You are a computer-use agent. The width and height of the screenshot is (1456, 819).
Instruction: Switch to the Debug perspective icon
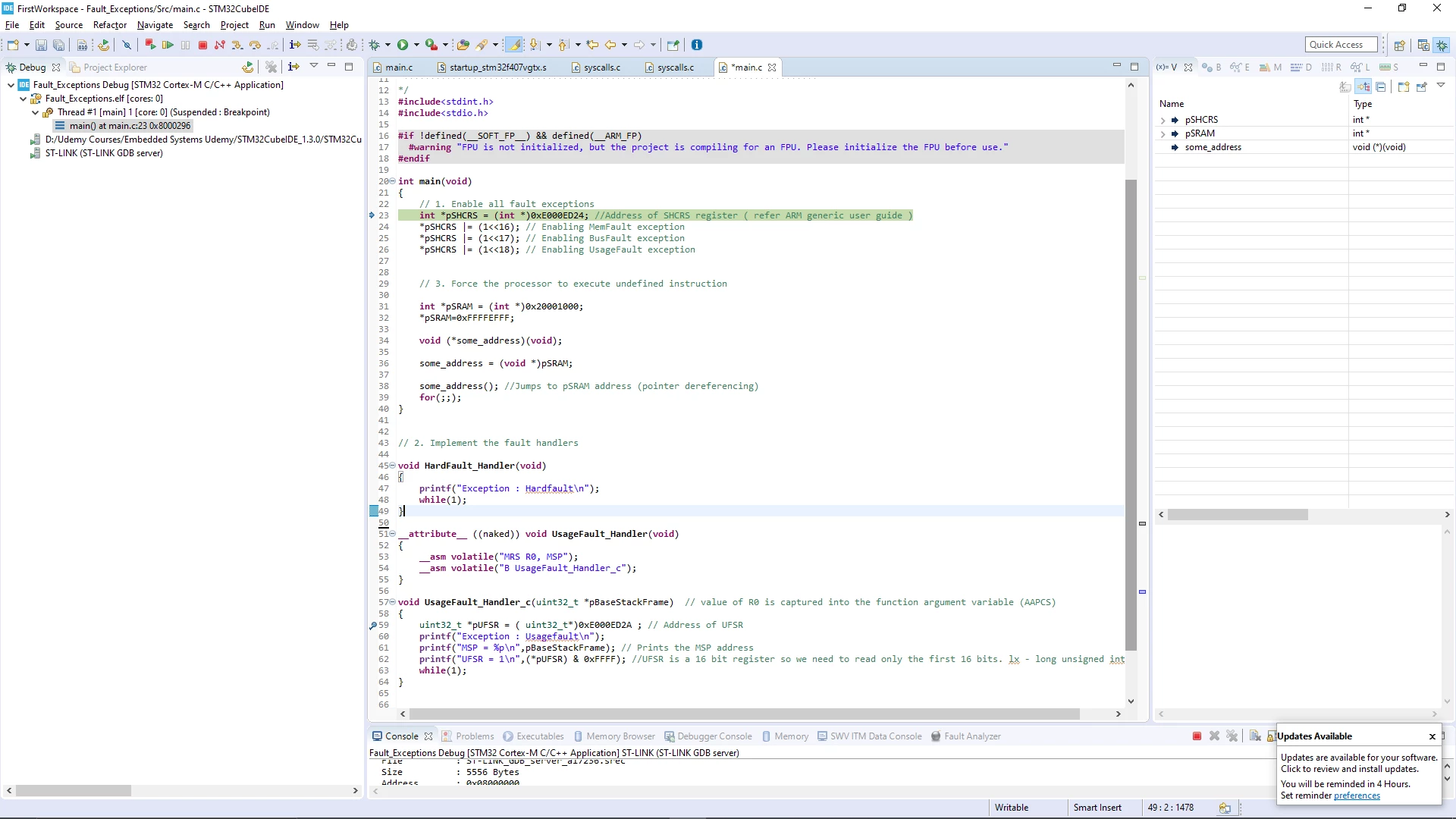point(1442,45)
